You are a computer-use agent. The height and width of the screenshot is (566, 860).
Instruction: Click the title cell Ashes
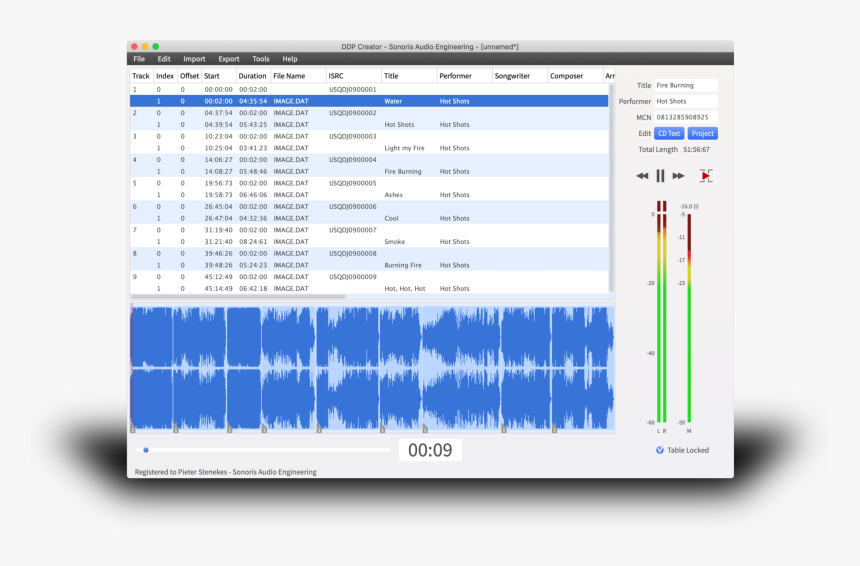pos(393,195)
